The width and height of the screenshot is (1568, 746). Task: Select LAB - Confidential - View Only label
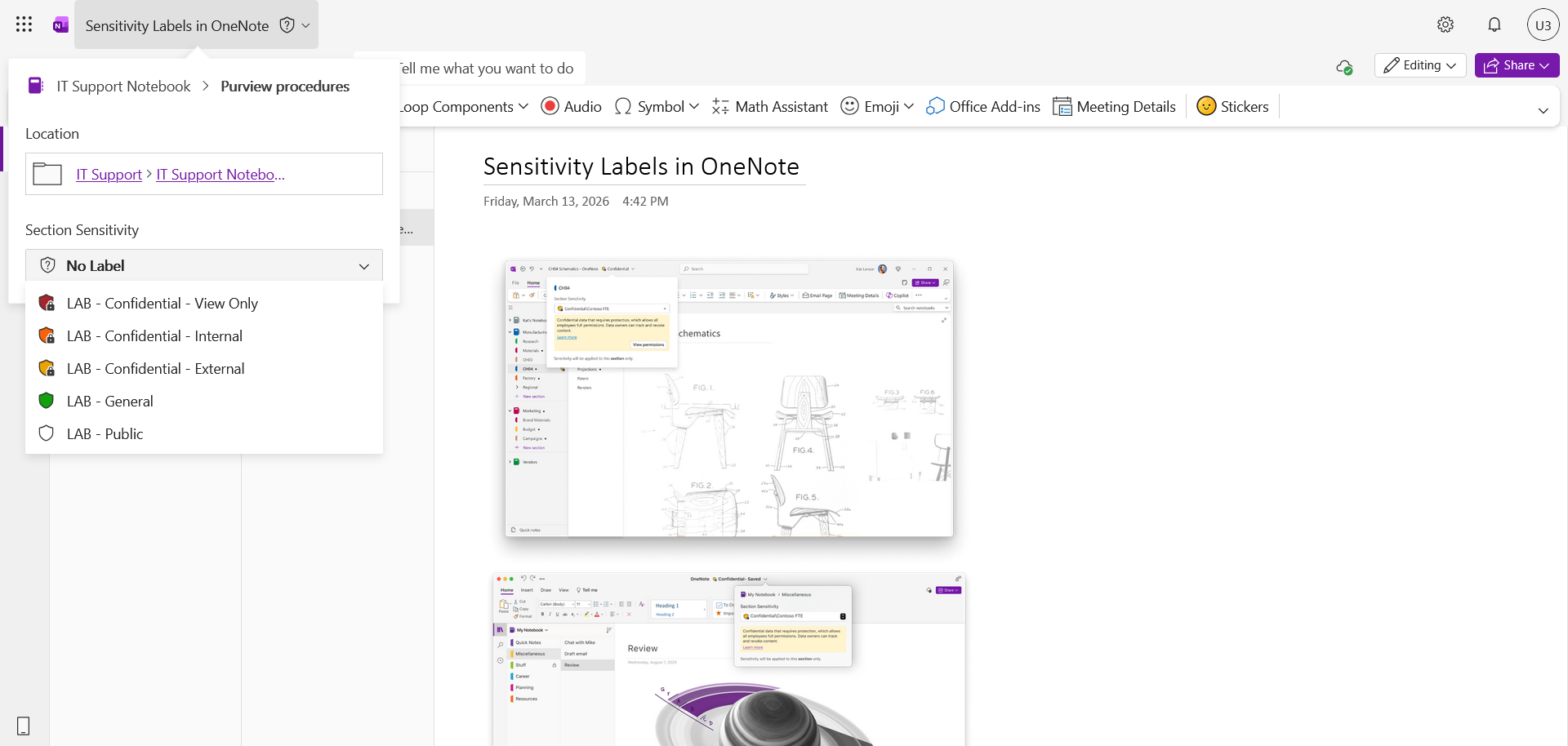click(163, 303)
